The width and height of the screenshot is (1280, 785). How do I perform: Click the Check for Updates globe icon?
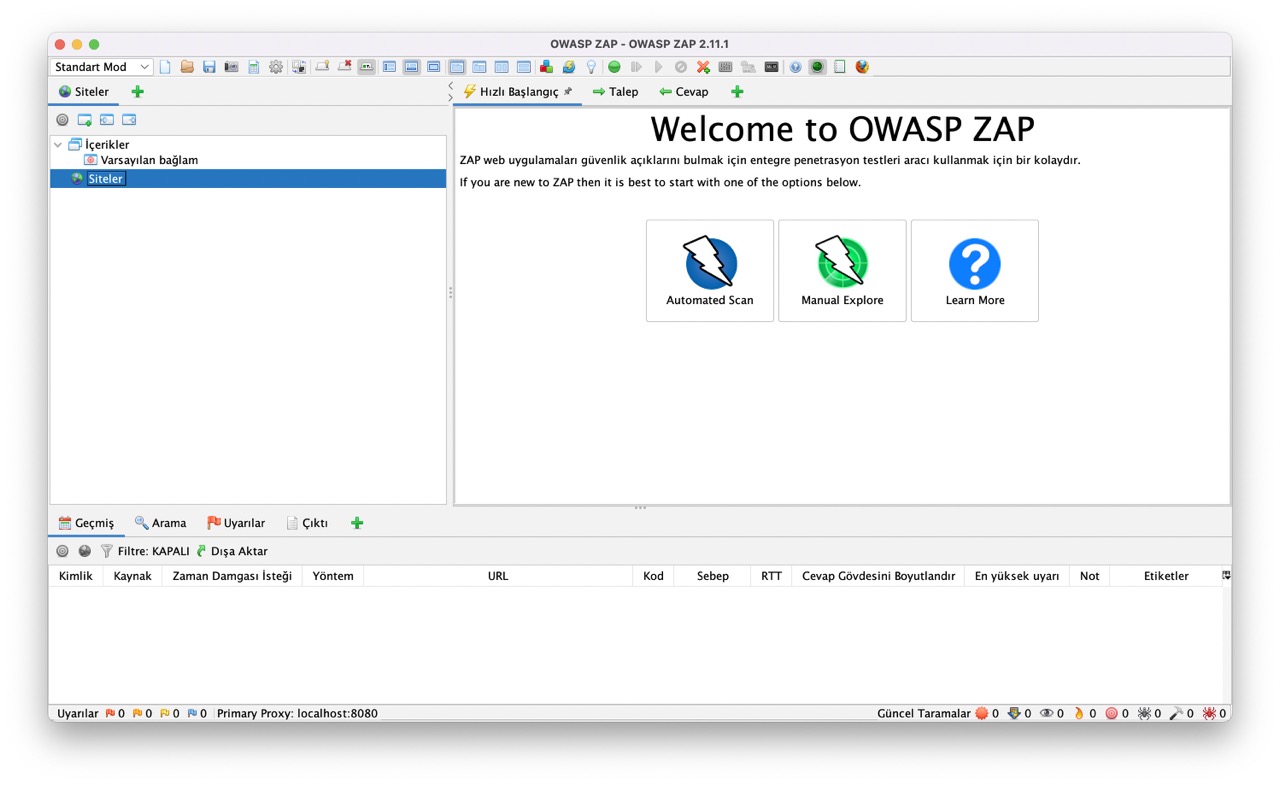[x=568, y=67]
